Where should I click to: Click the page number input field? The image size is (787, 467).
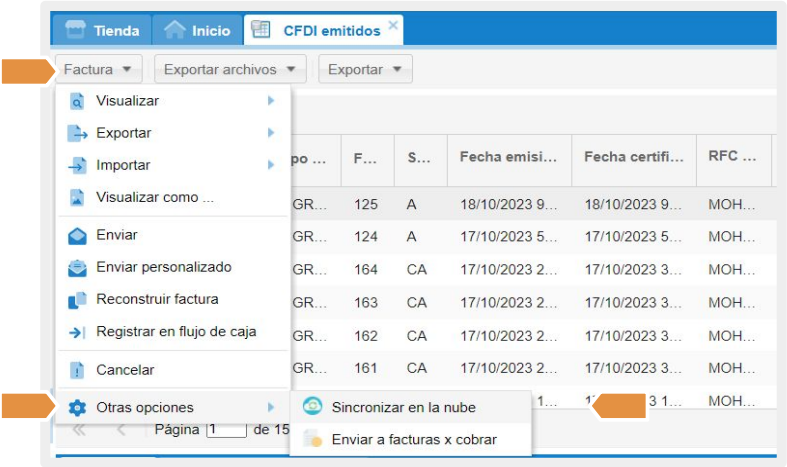[225, 430]
